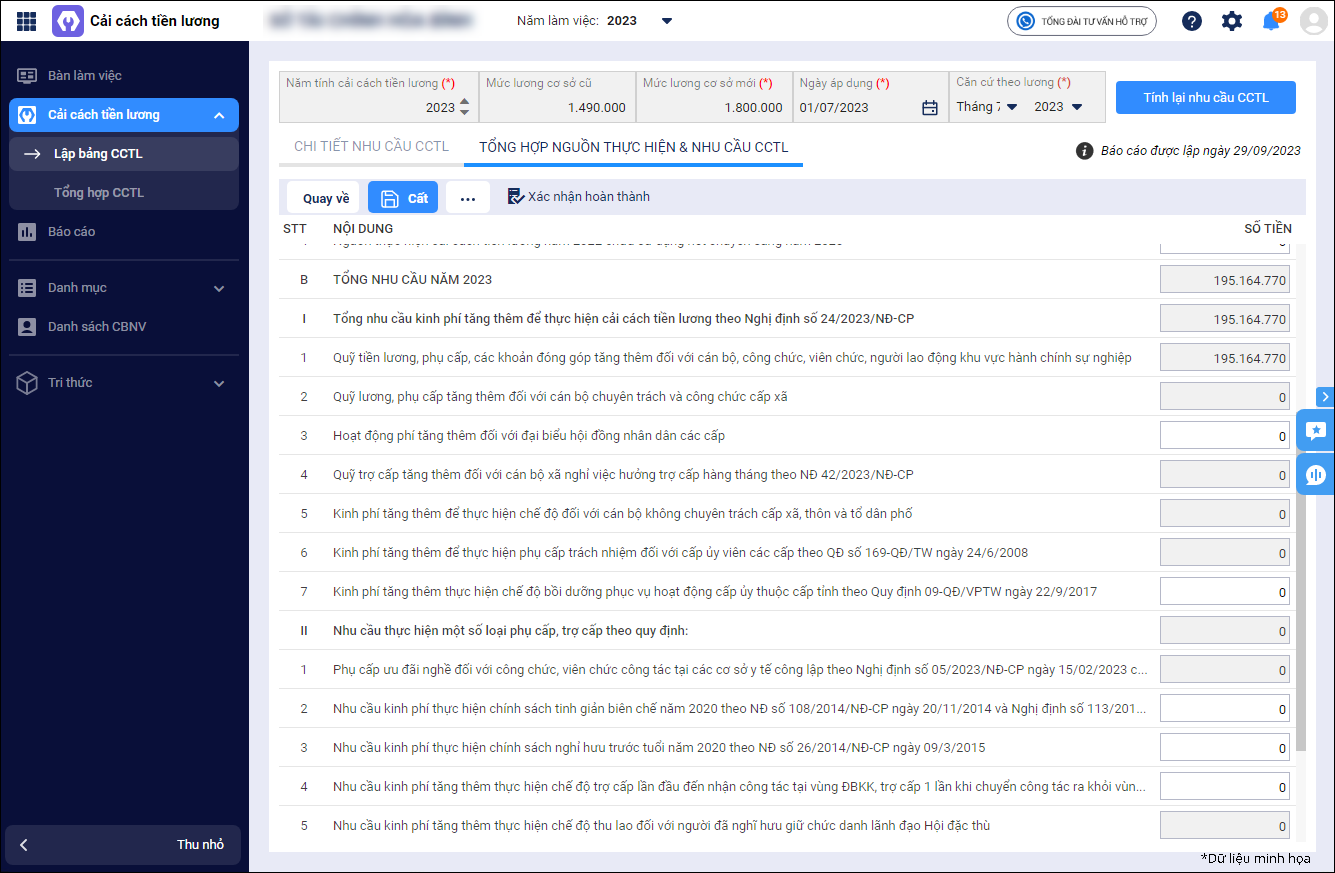
Task: Edit amount for trợ cấp lần đầu ĐBKK row
Action: click(1225, 787)
